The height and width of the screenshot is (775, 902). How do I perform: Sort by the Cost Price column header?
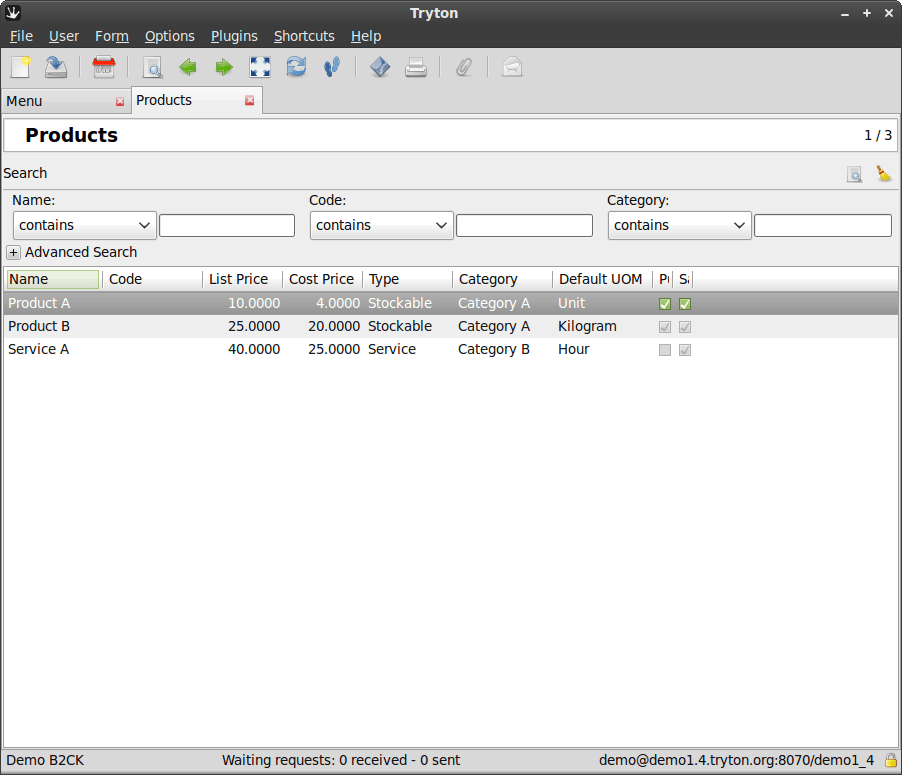tap(322, 279)
